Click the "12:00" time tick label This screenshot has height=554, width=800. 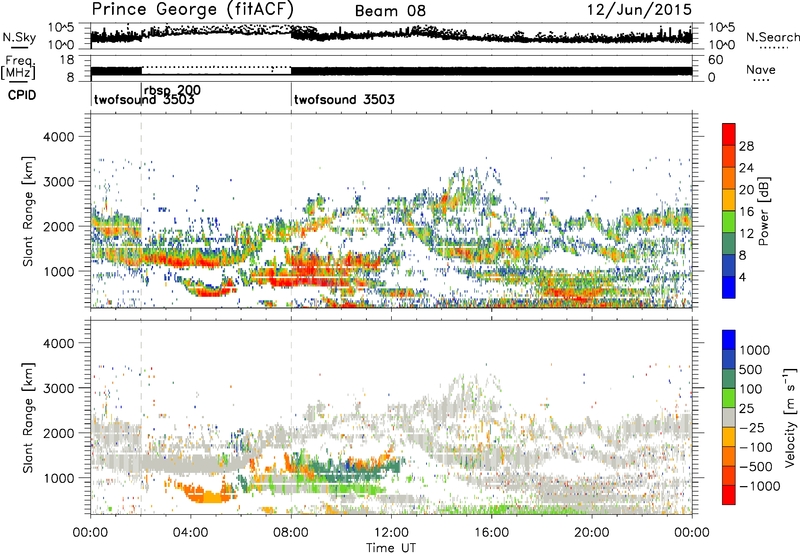(391, 533)
